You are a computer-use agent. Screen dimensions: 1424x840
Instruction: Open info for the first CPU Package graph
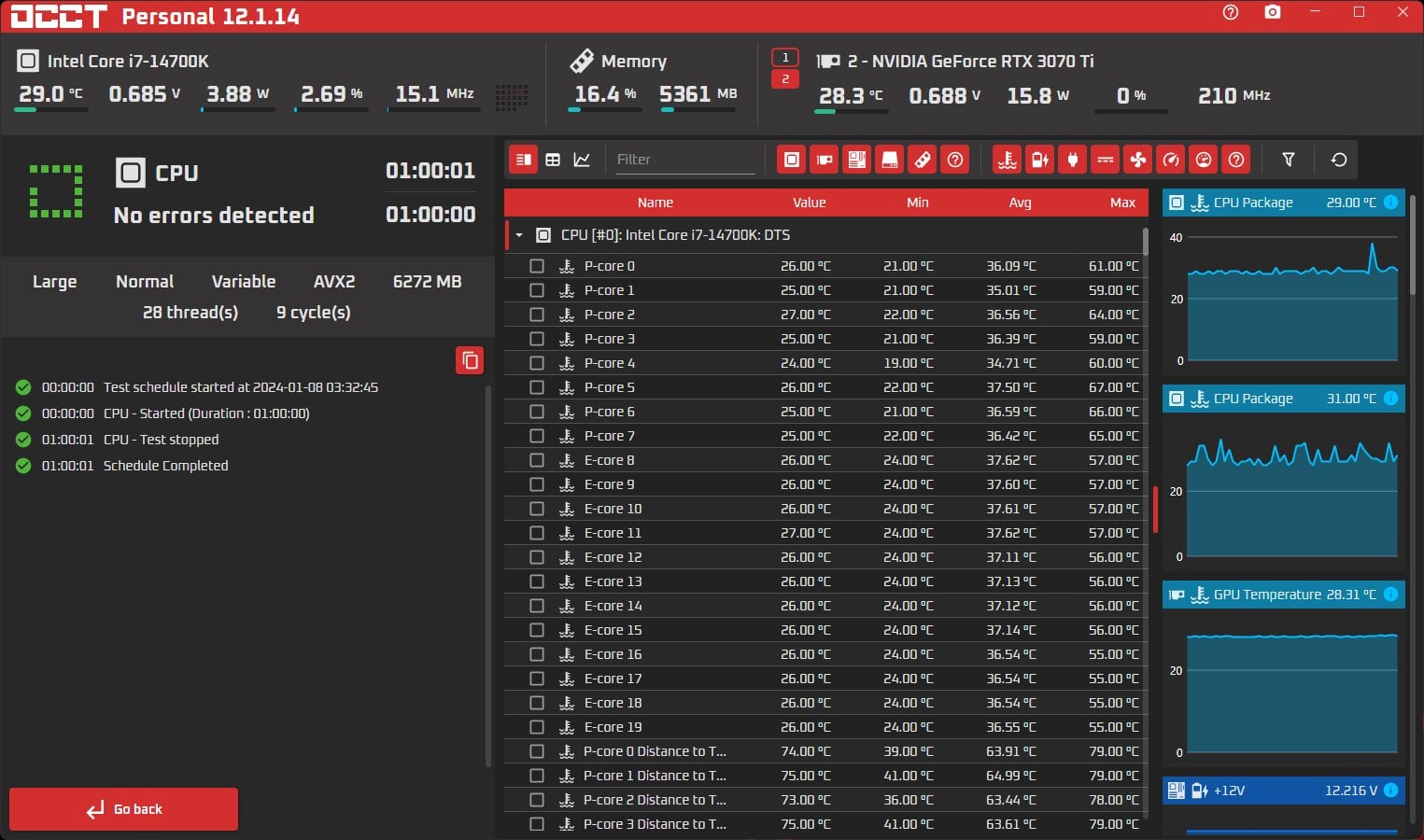tap(1390, 203)
